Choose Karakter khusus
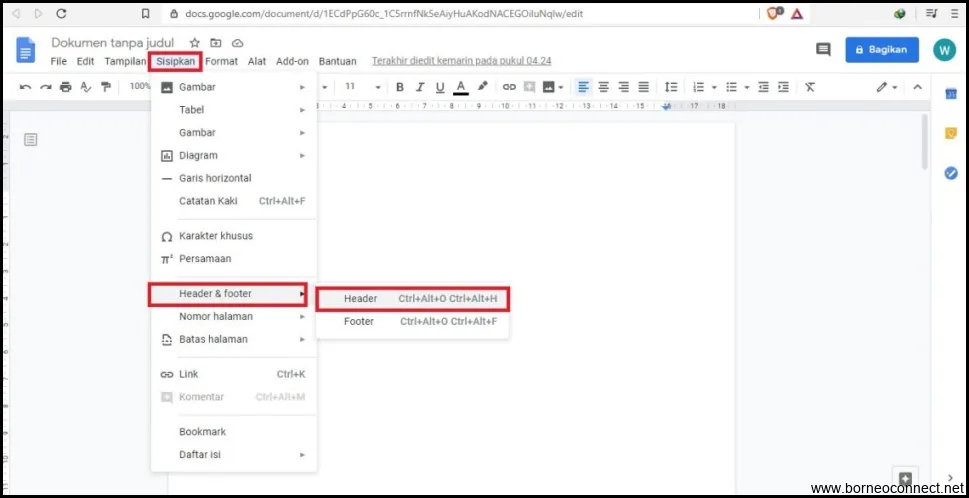This screenshot has width=969, height=498. 234,236
